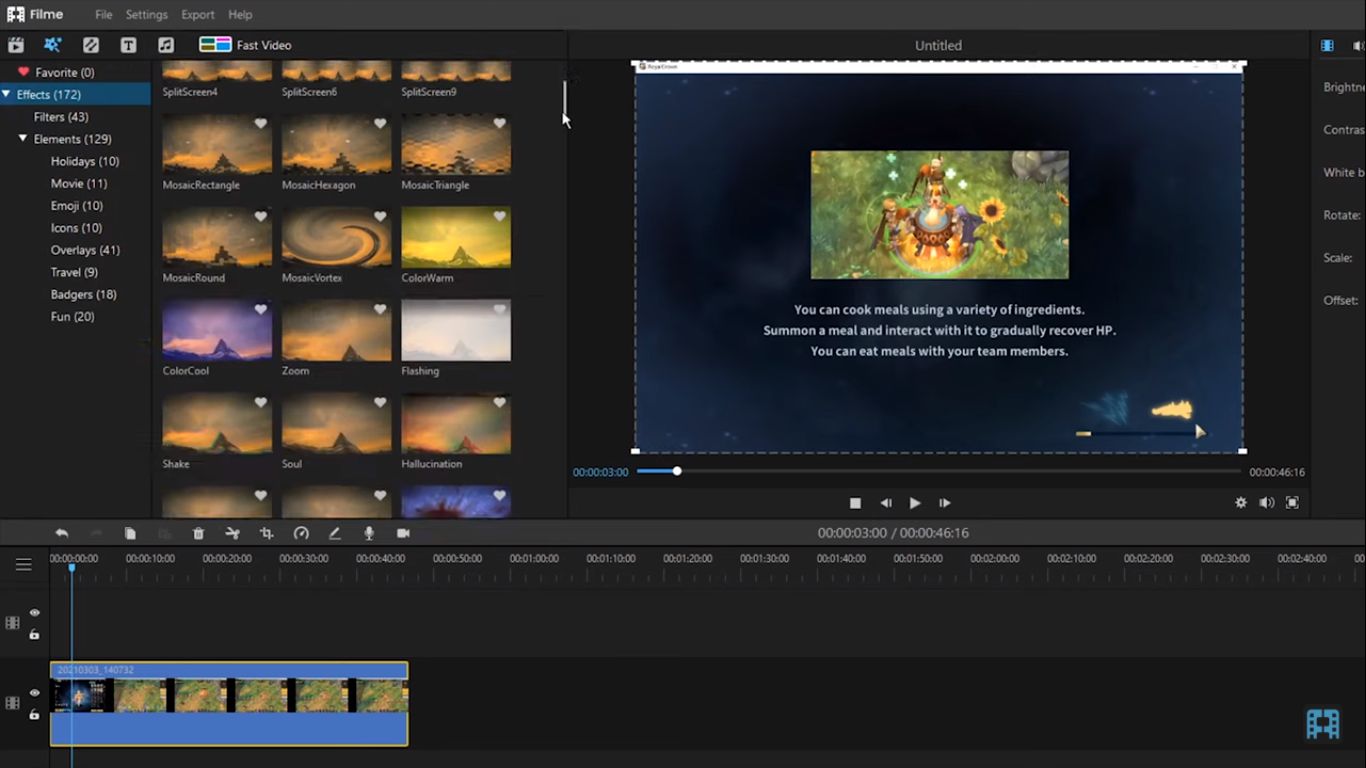The height and width of the screenshot is (768, 1366).
Task: Select Emoji (10) category
Action: pos(75,206)
